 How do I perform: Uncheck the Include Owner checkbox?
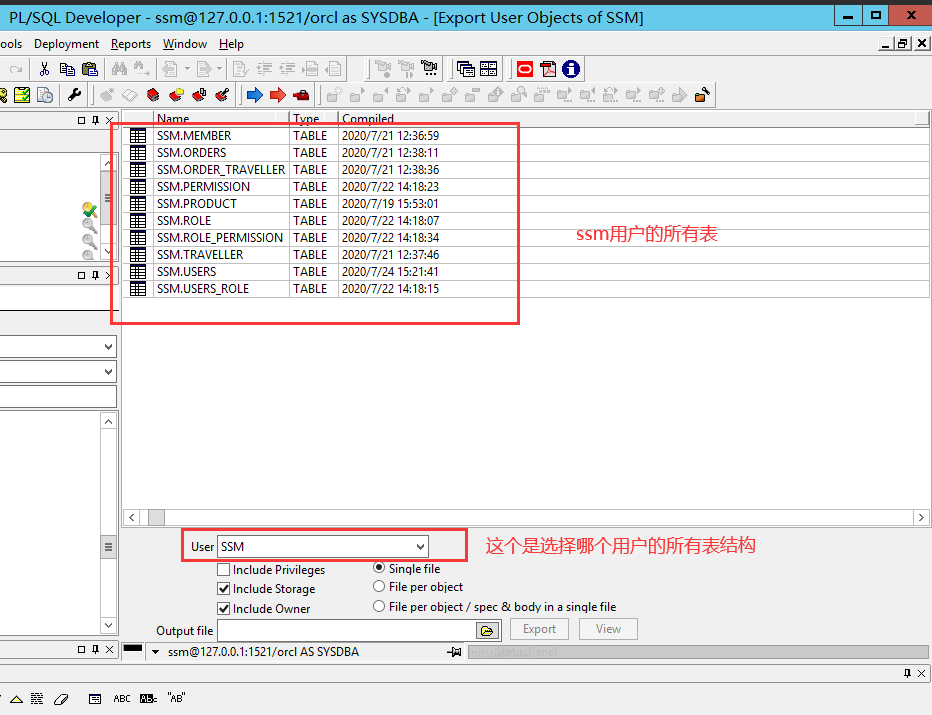(223, 609)
